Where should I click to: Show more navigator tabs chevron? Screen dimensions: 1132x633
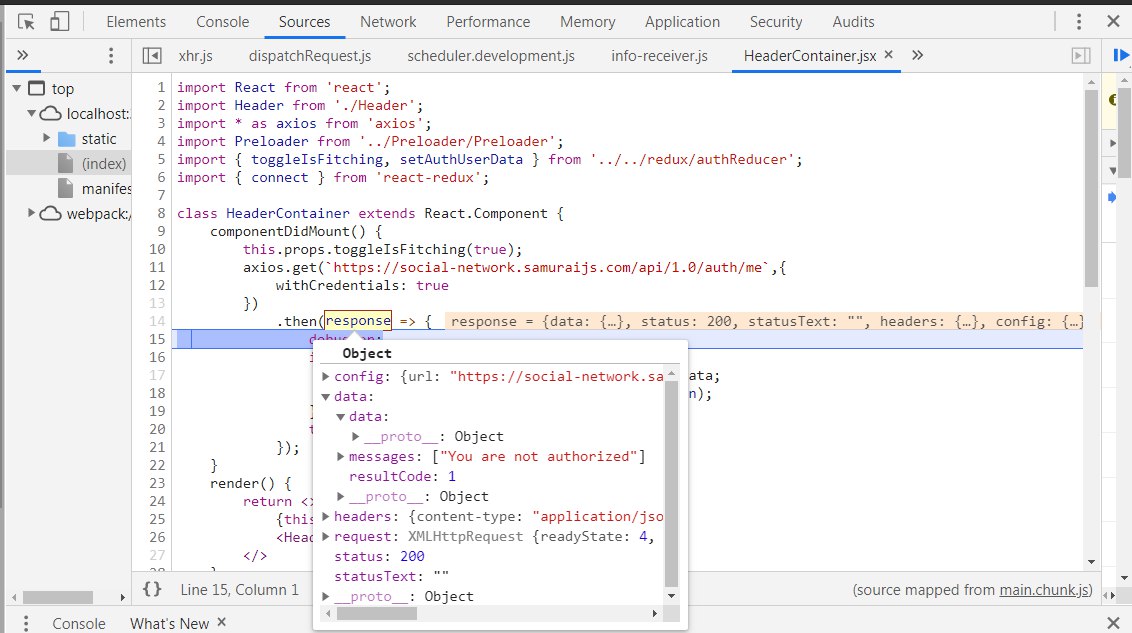click(x=22, y=55)
